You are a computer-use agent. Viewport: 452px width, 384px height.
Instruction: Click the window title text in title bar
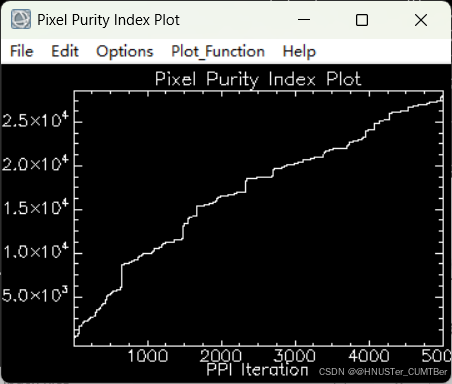click(x=108, y=20)
